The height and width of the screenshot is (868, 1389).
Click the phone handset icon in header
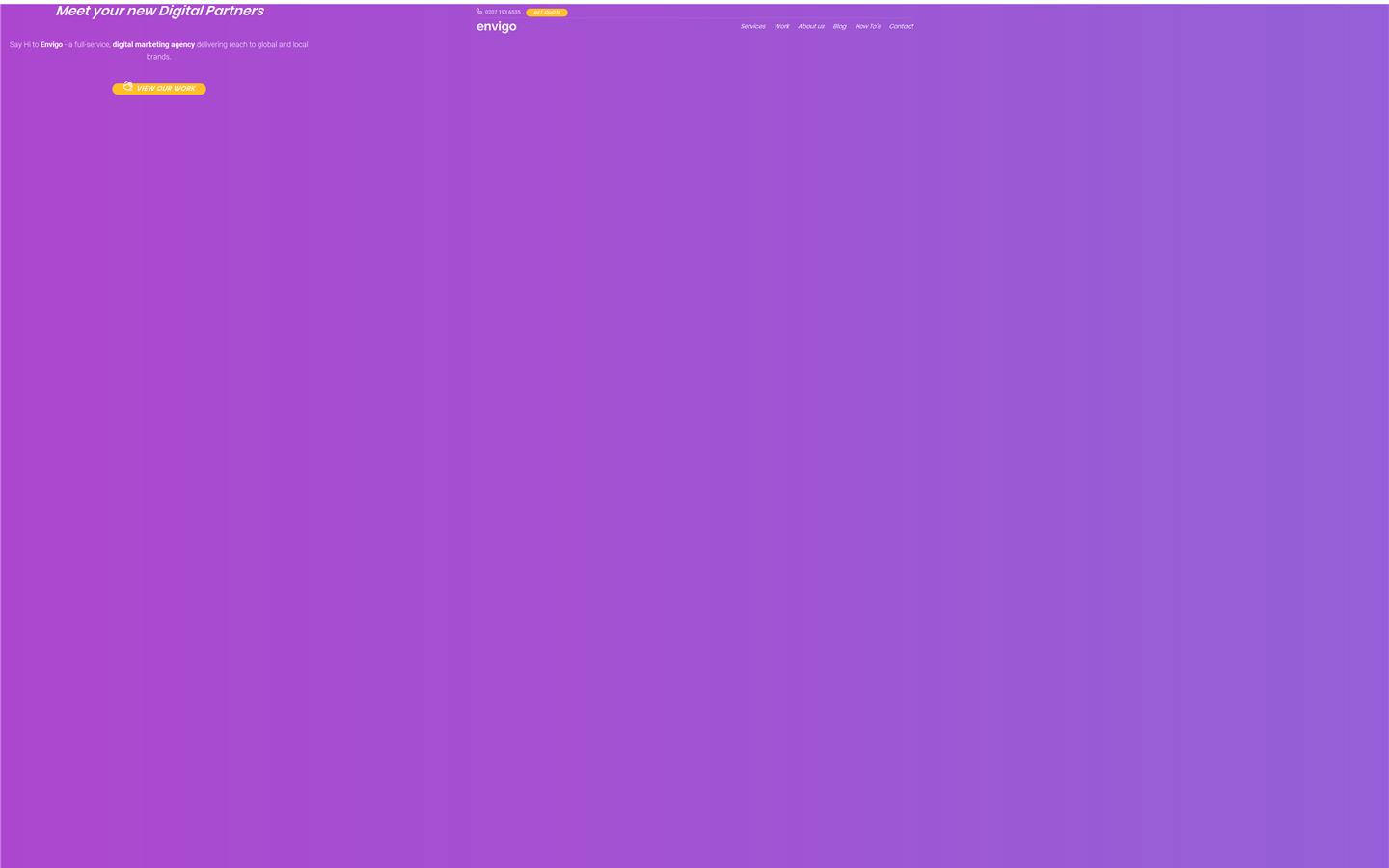pyautogui.click(x=478, y=12)
